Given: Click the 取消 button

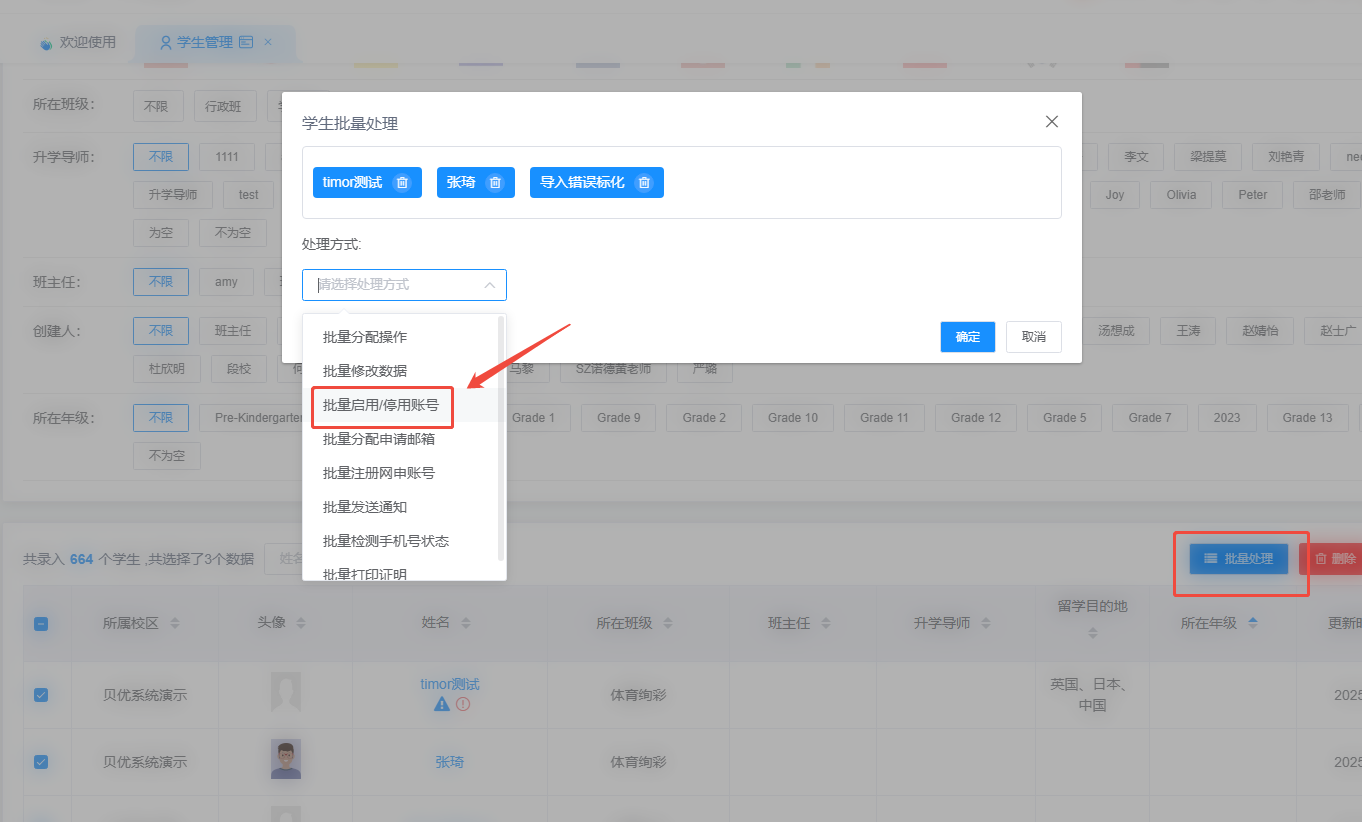Looking at the screenshot, I should (x=1034, y=337).
